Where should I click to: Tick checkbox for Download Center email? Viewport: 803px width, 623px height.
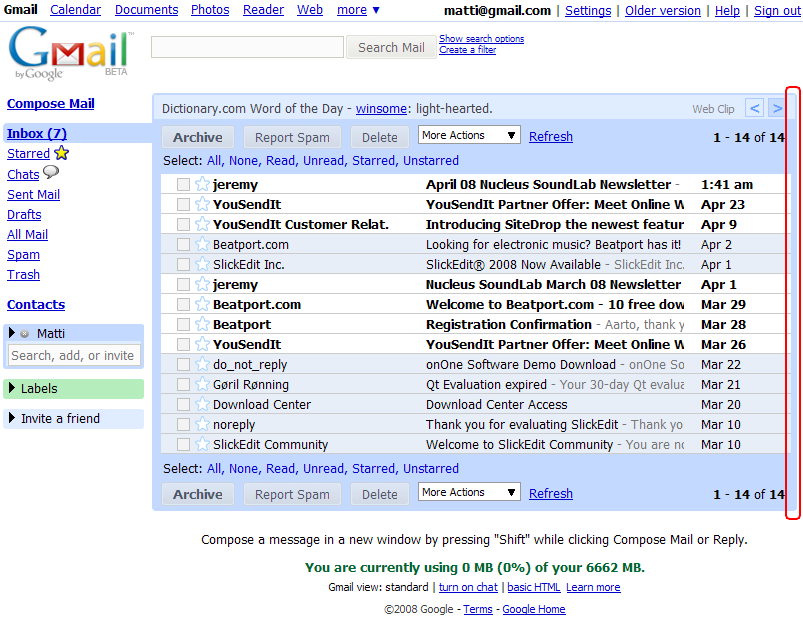(x=183, y=404)
